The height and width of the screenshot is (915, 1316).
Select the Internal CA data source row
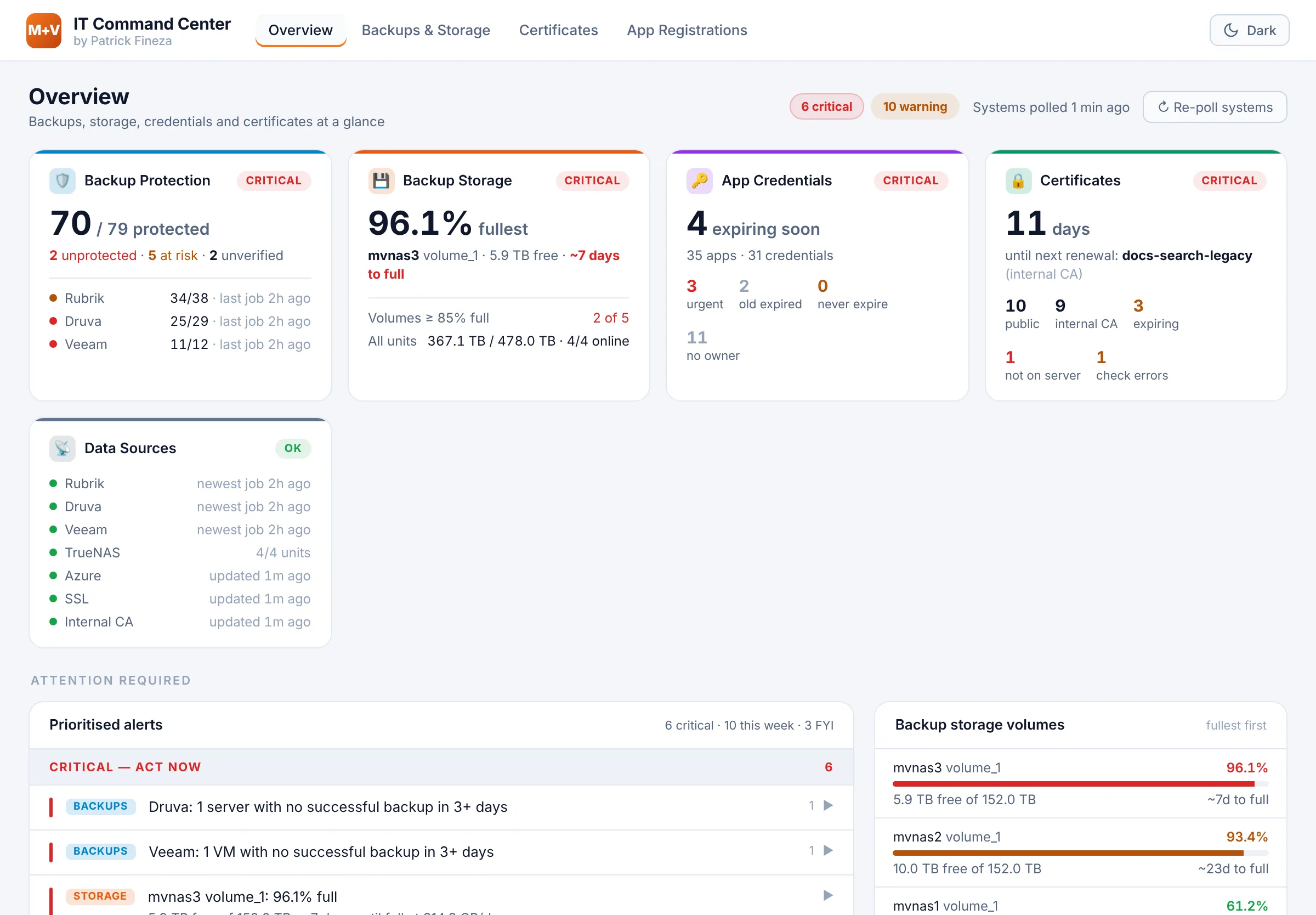point(180,622)
